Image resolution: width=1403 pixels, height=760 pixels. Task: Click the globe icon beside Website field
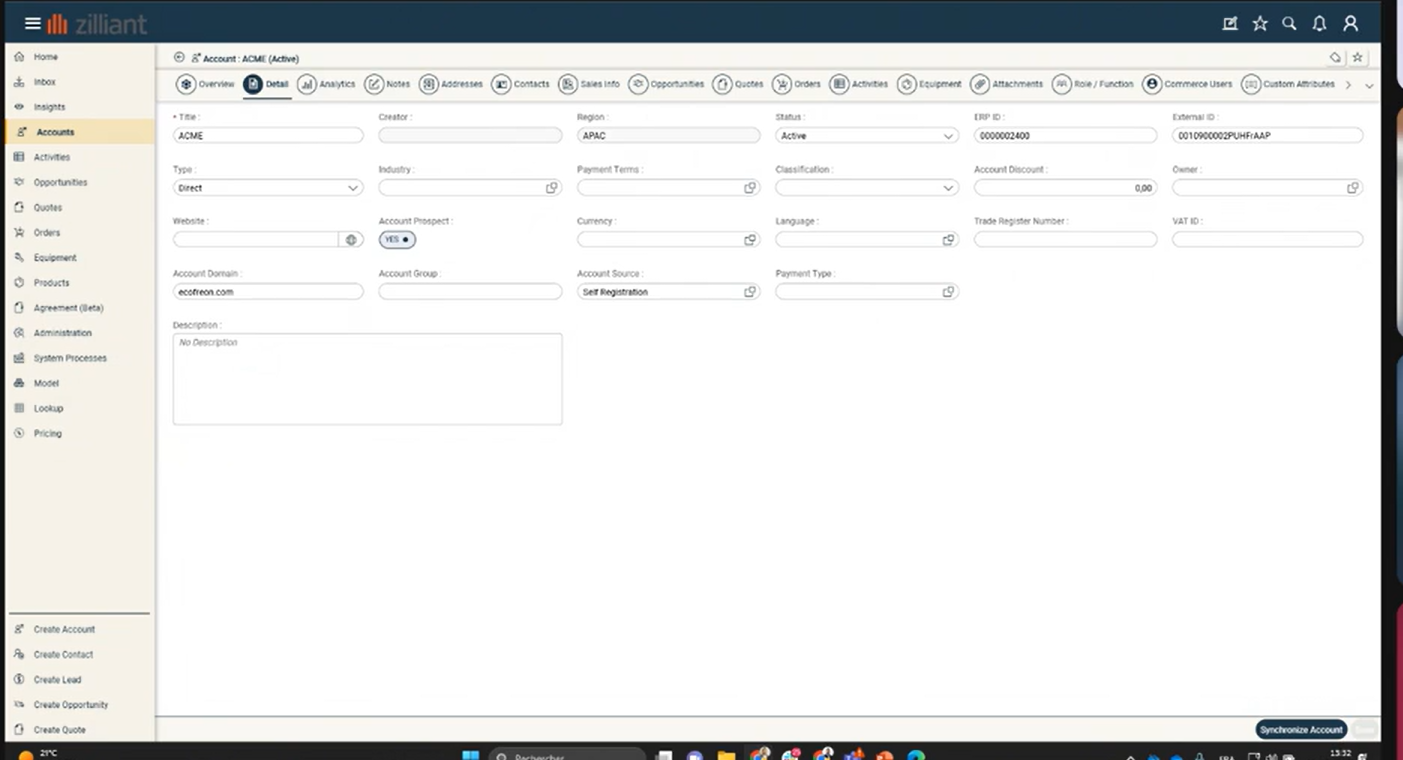point(351,240)
